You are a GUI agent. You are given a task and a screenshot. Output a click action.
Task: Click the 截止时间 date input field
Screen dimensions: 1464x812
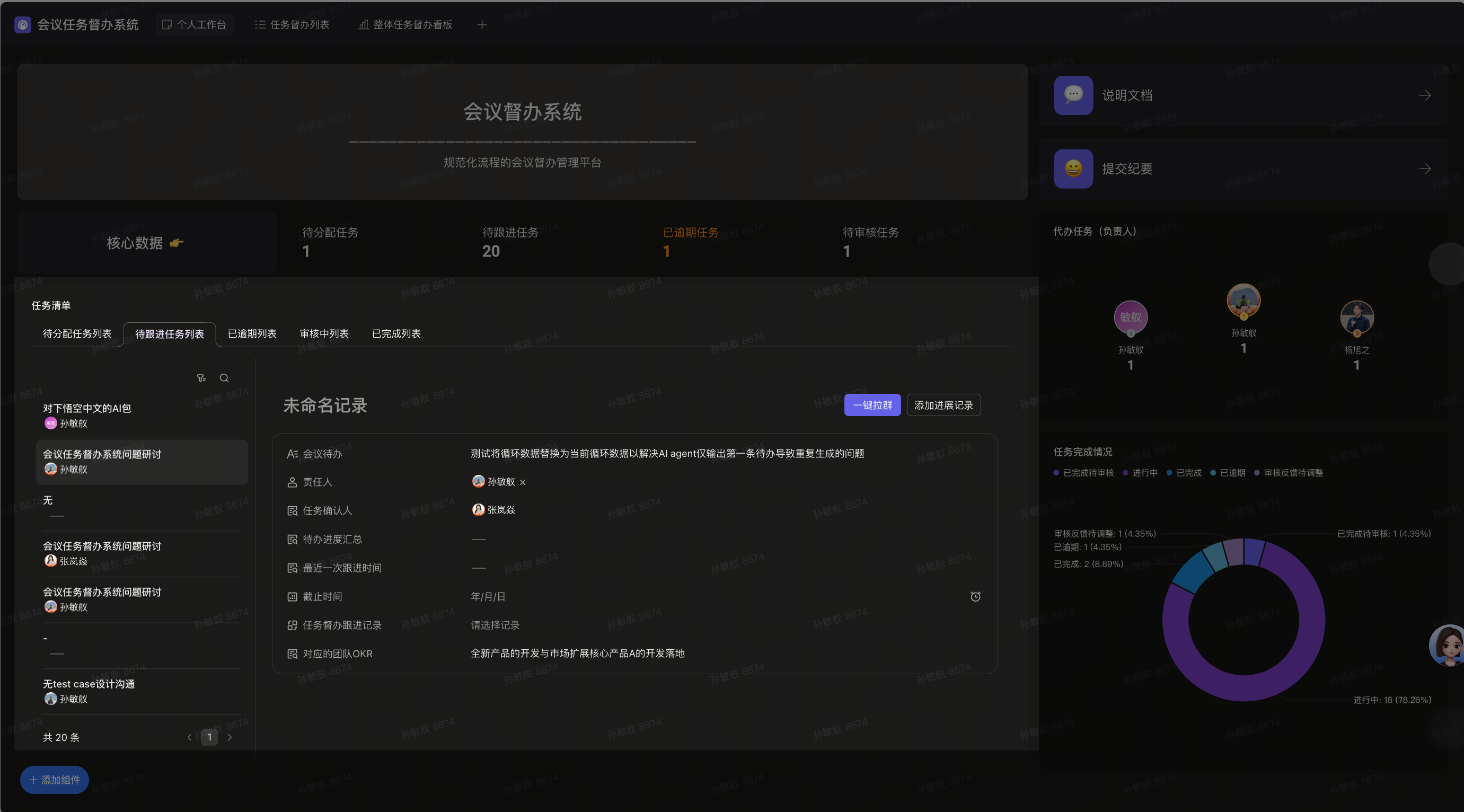pos(488,597)
